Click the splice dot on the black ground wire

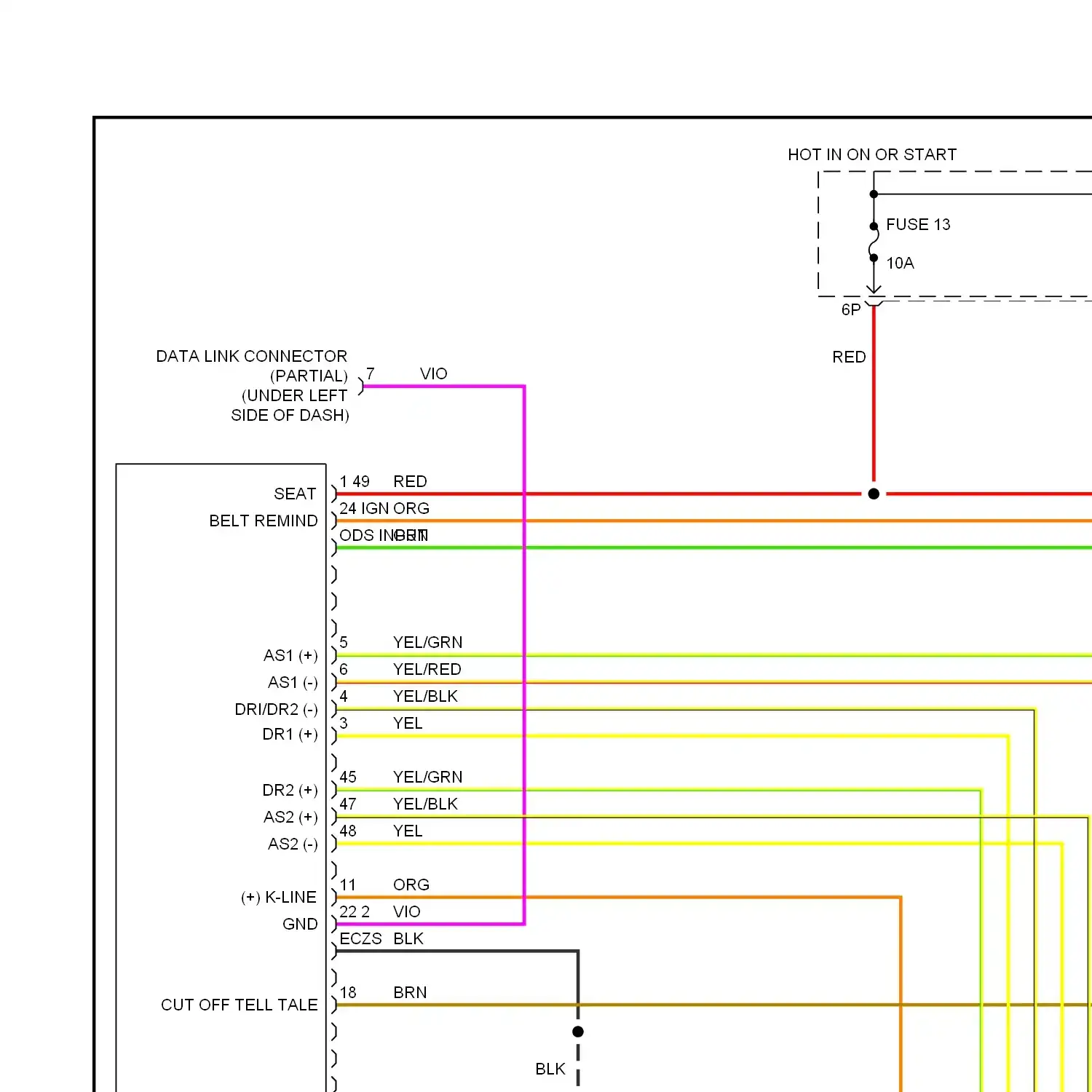(x=578, y=1032)
